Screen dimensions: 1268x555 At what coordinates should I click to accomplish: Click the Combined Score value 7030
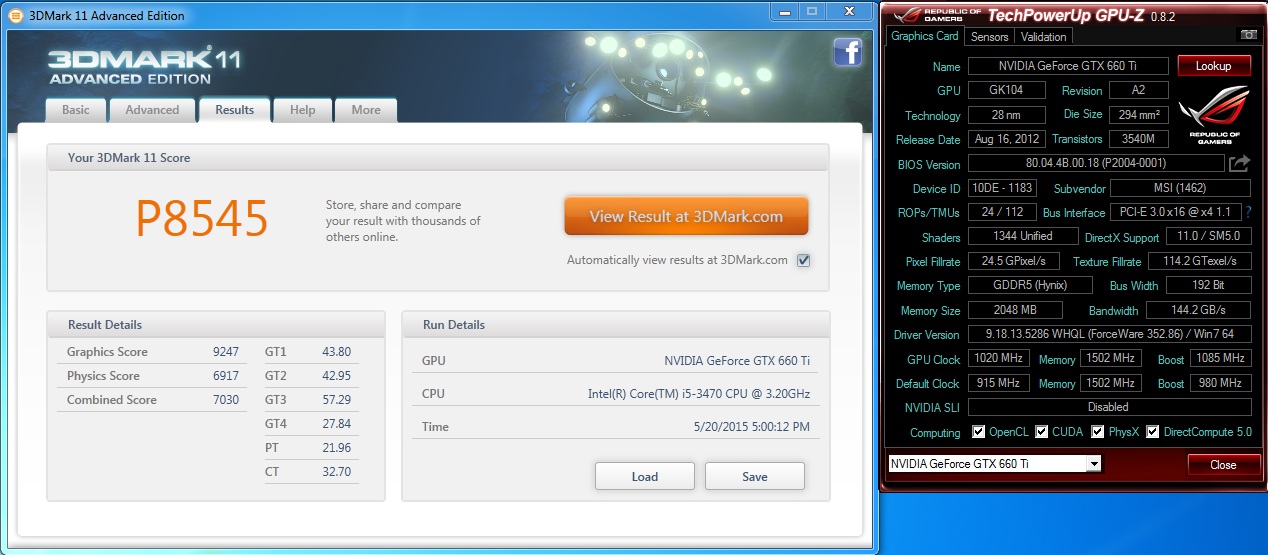(227, 400)
